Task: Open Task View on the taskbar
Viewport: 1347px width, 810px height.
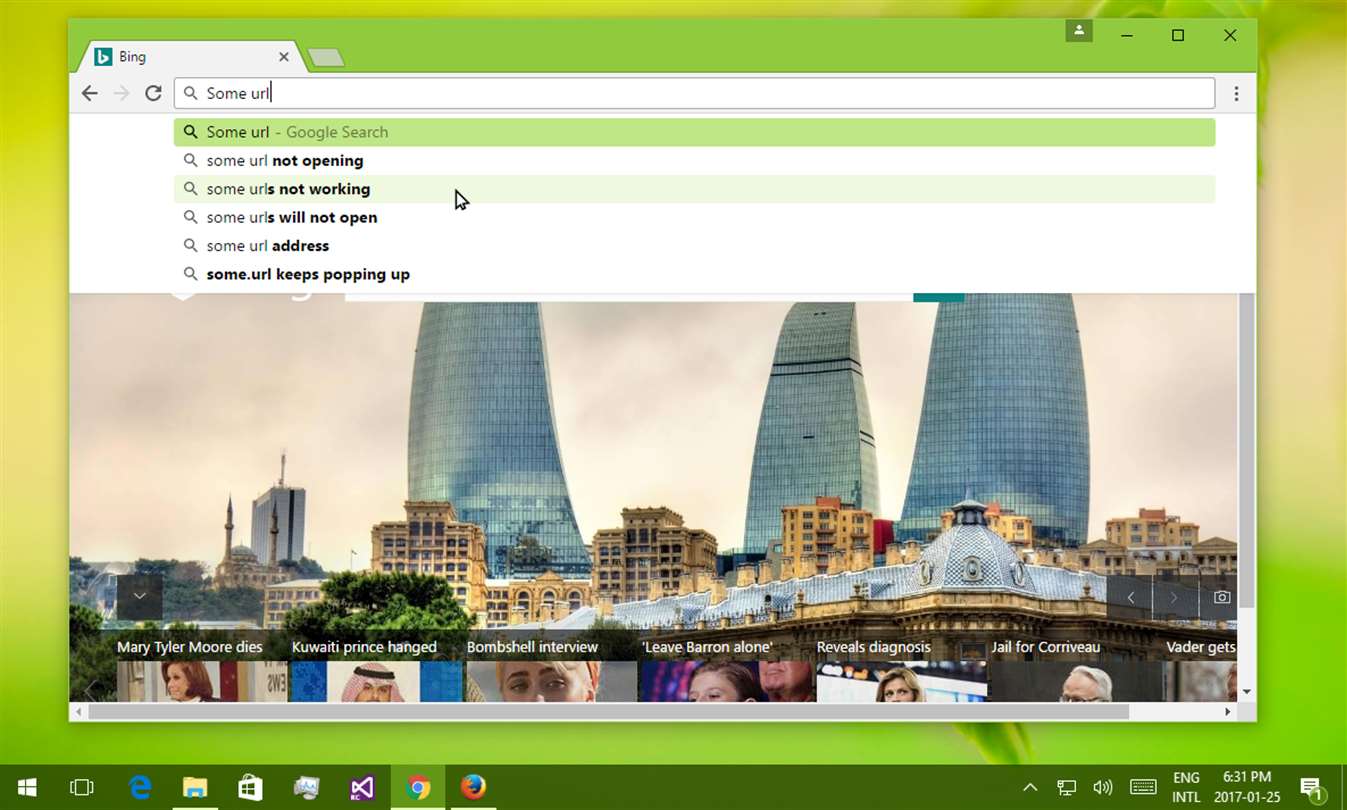Action: (82, 787)
